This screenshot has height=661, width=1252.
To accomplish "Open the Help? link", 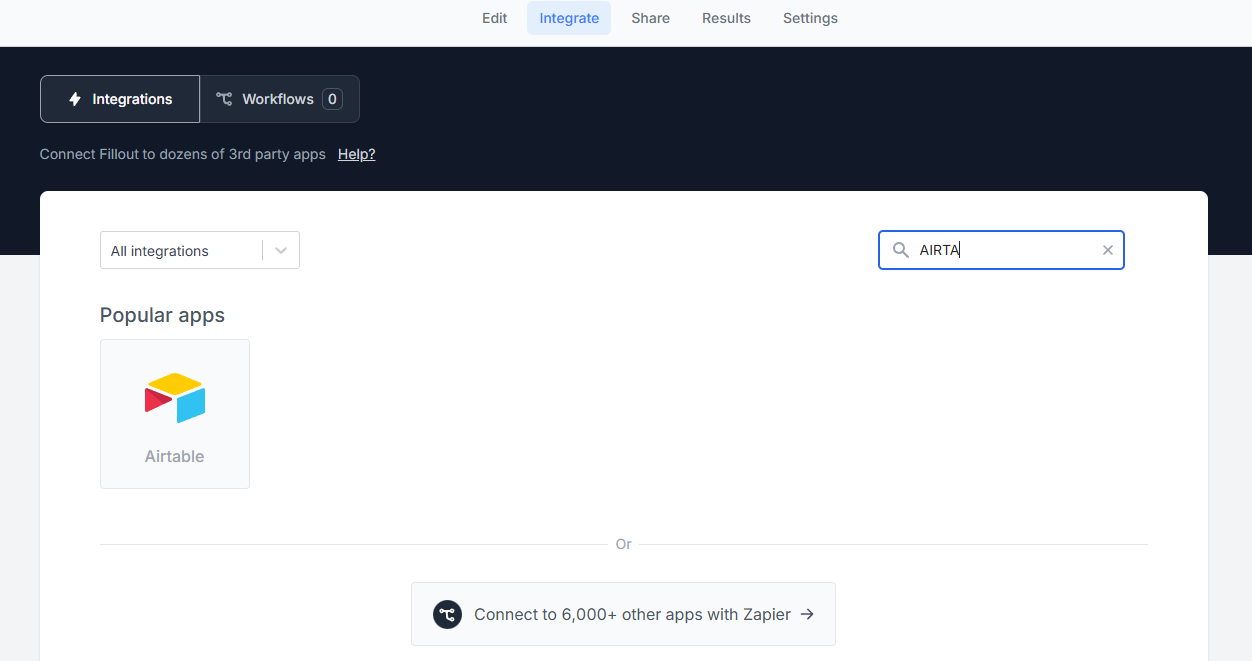I will pos(357,154).
